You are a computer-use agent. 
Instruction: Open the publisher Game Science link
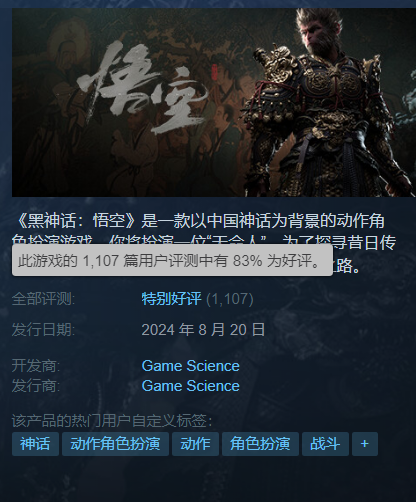point(191,386)
